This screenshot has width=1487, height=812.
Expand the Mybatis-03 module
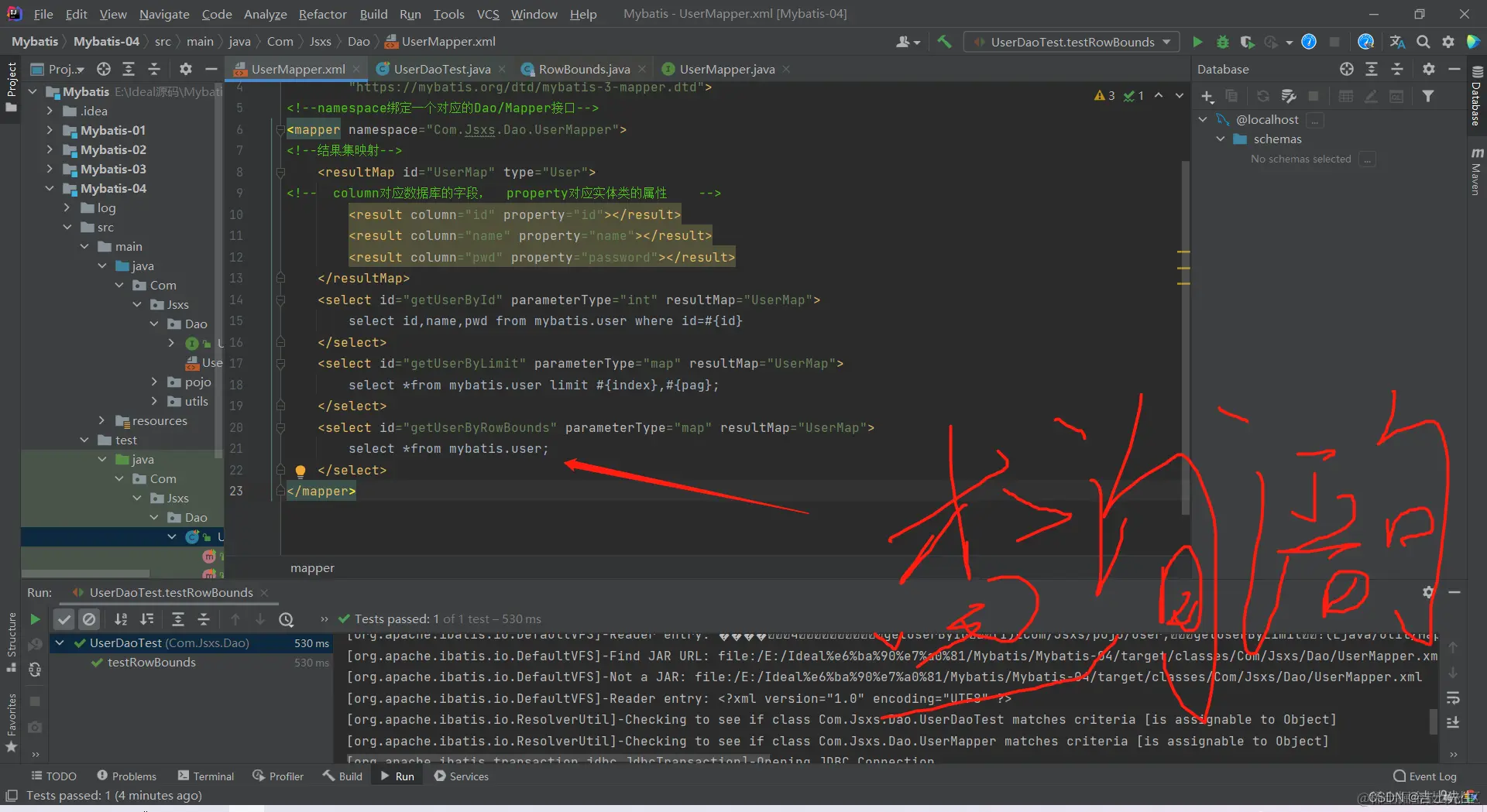tap(50, 169)
